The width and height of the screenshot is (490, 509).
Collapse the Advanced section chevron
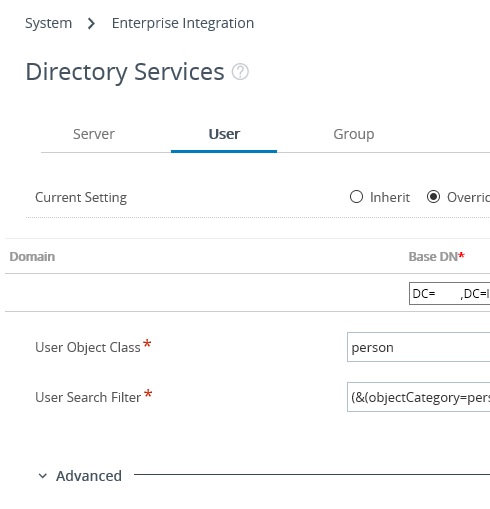tap(43, 476)
